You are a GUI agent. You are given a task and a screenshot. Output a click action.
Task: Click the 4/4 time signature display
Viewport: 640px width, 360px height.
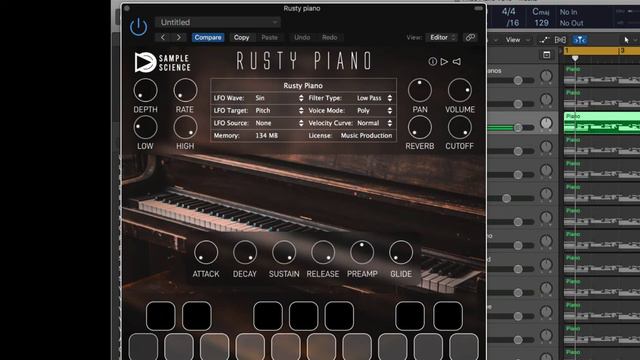coord(508,12)
